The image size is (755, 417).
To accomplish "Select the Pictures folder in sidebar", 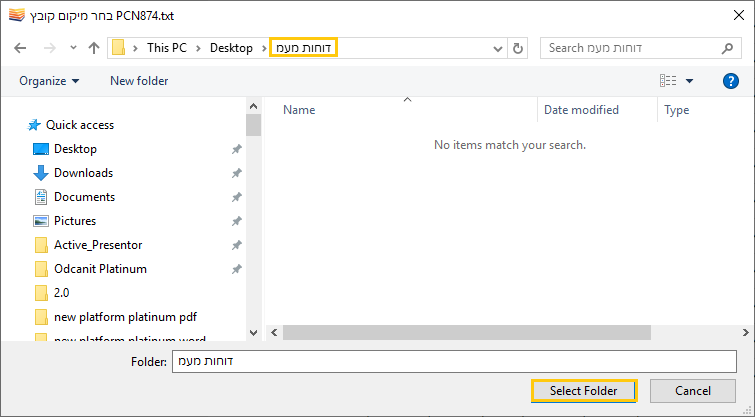I will [75, 221].
